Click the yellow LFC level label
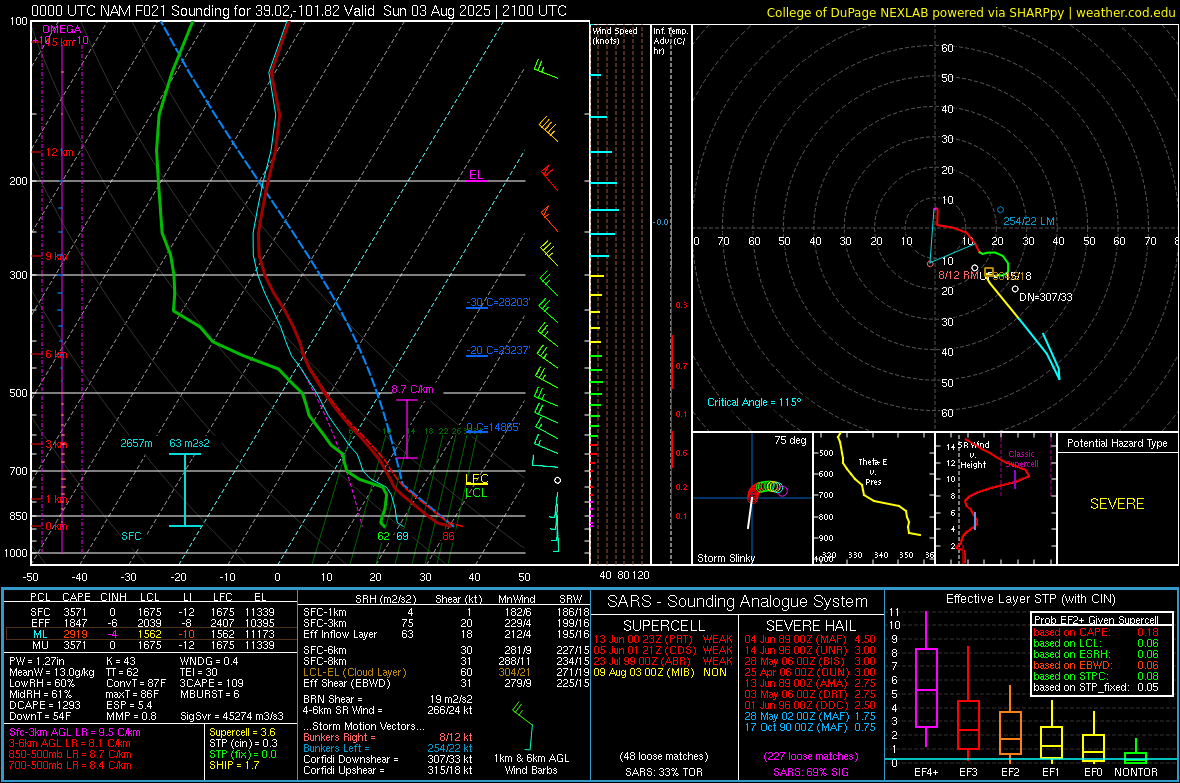This screenshot has width=1180, height=783. pos(476,479)
